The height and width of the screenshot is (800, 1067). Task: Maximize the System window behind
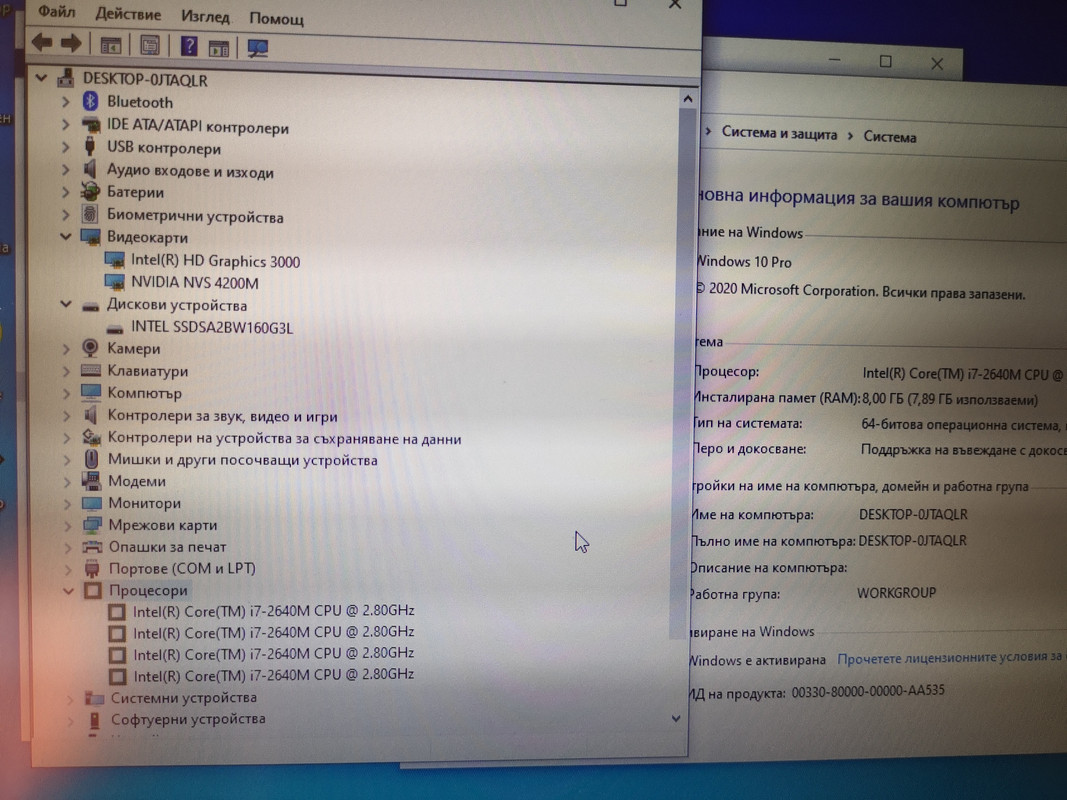point(885,62)
